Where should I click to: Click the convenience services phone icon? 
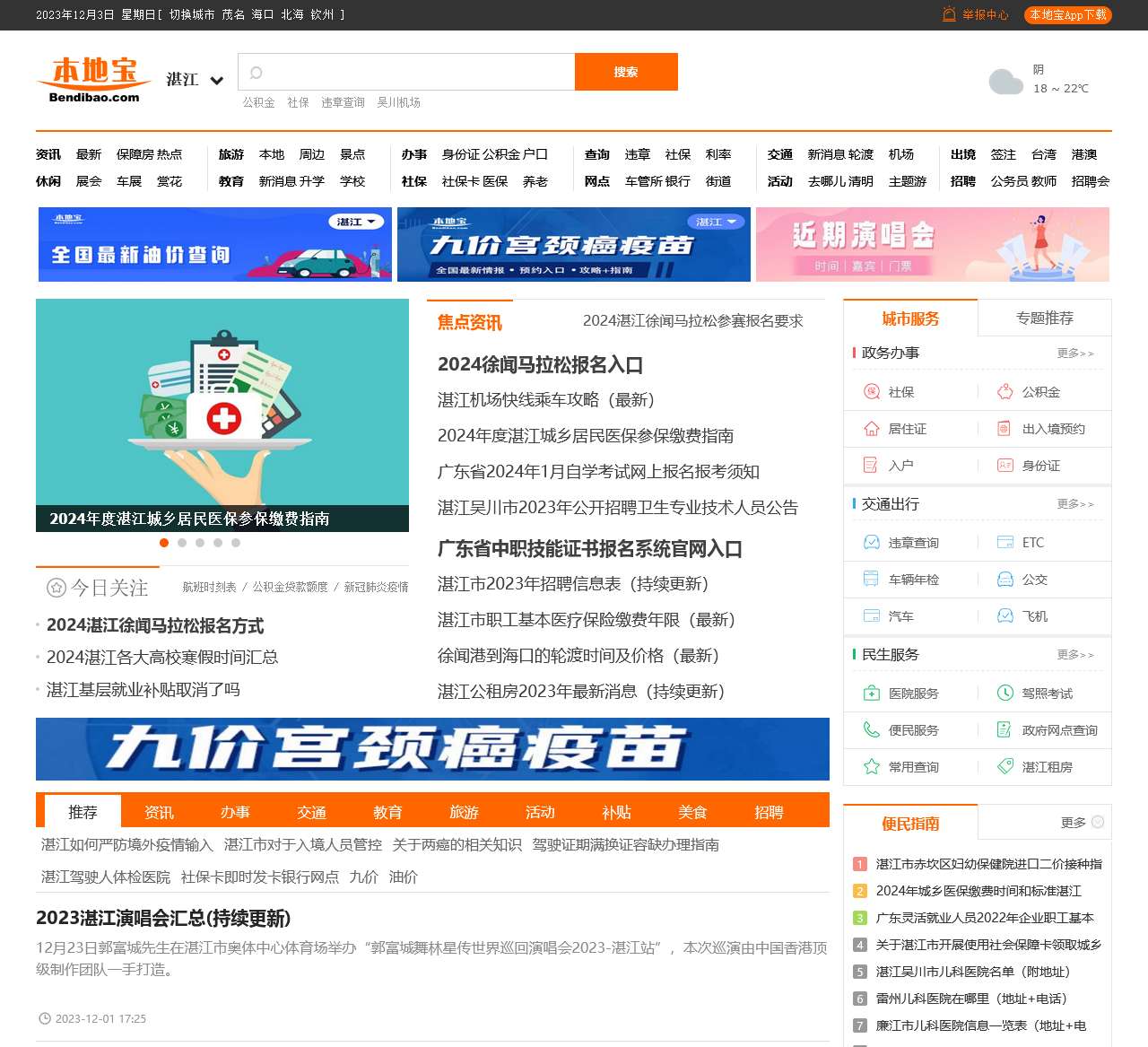tap(871, 730)
